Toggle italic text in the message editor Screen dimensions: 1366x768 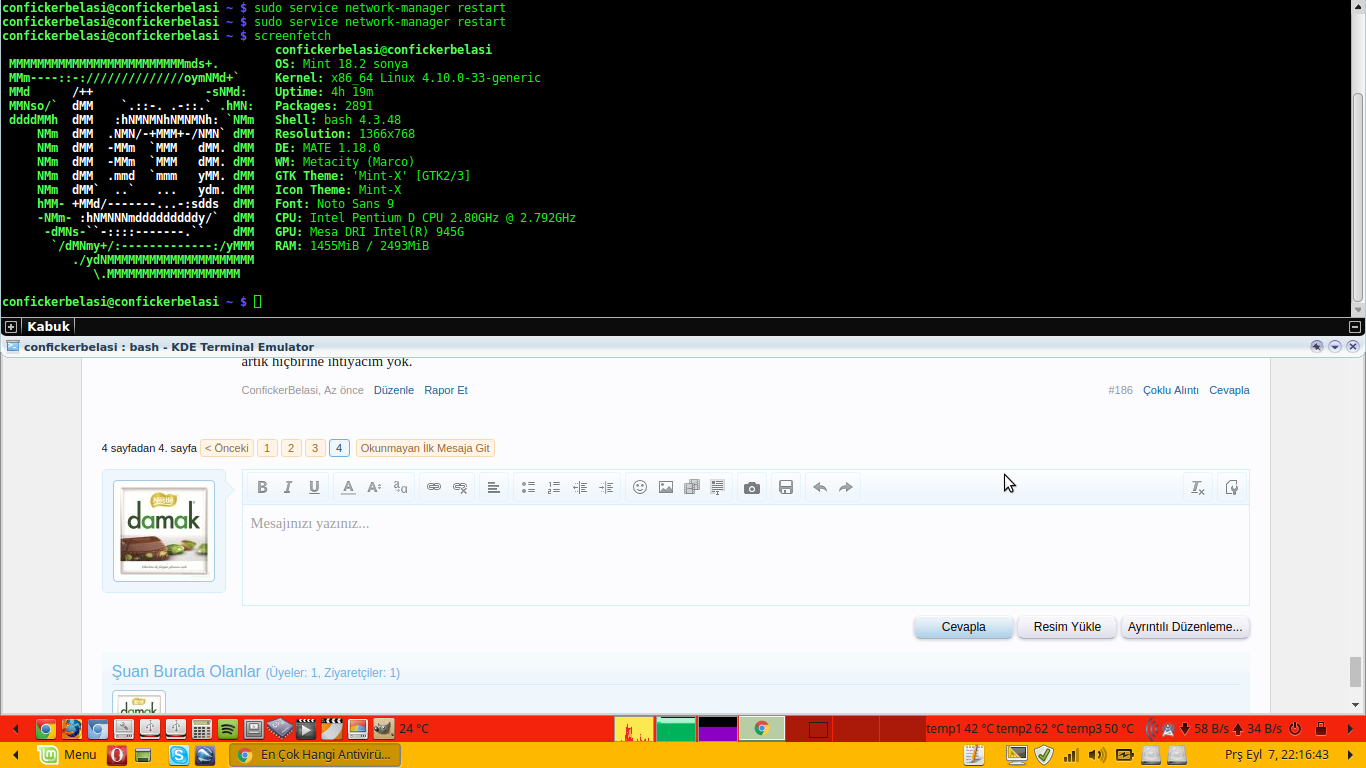tap(288, 487)
